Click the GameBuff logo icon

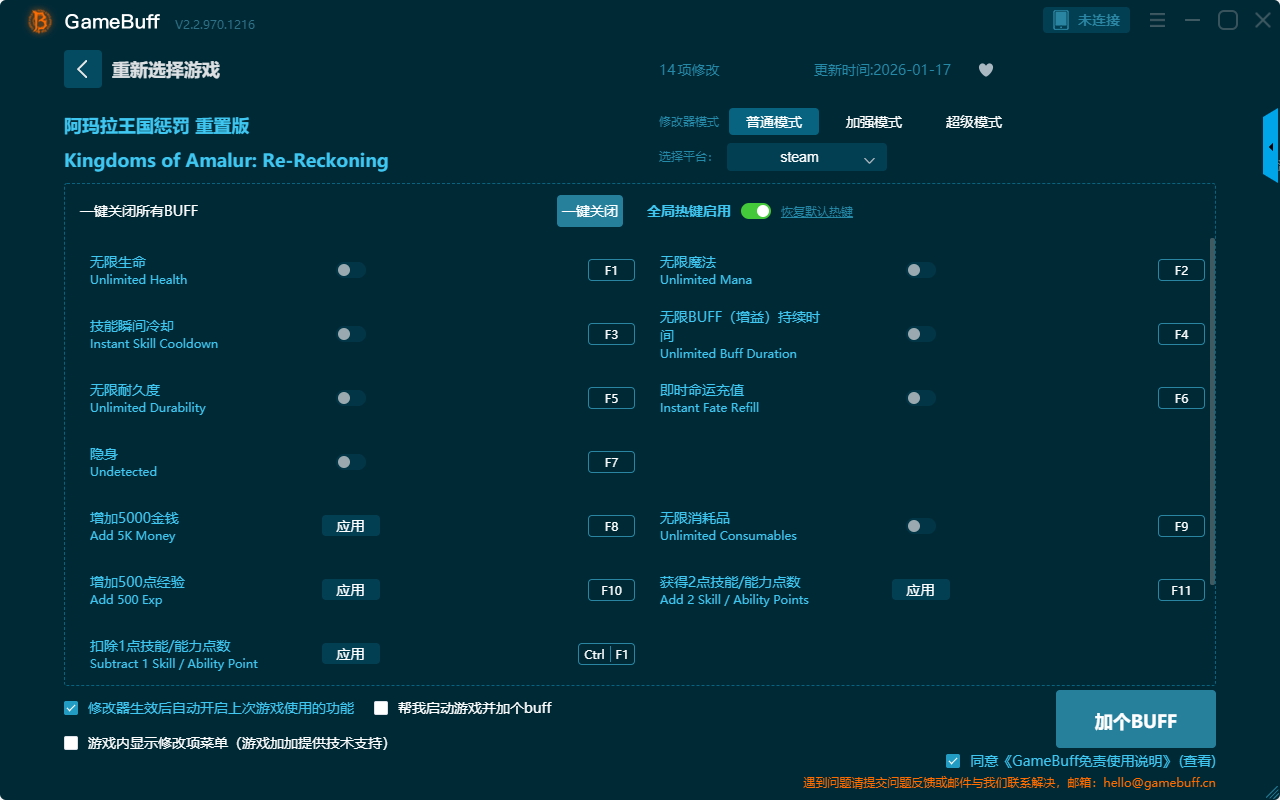[x=40, y=21]
